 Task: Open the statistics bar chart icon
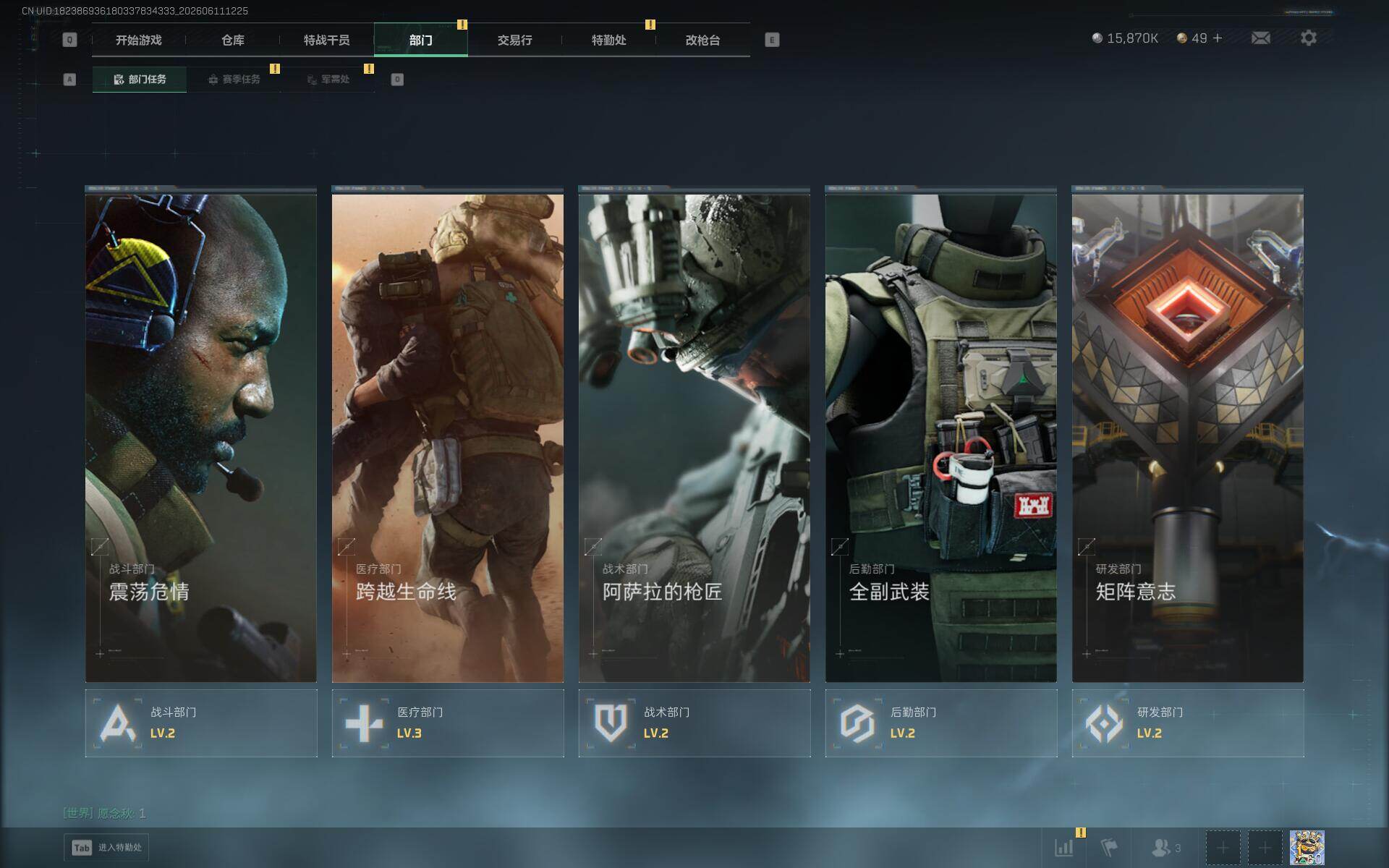(1063, 847)
